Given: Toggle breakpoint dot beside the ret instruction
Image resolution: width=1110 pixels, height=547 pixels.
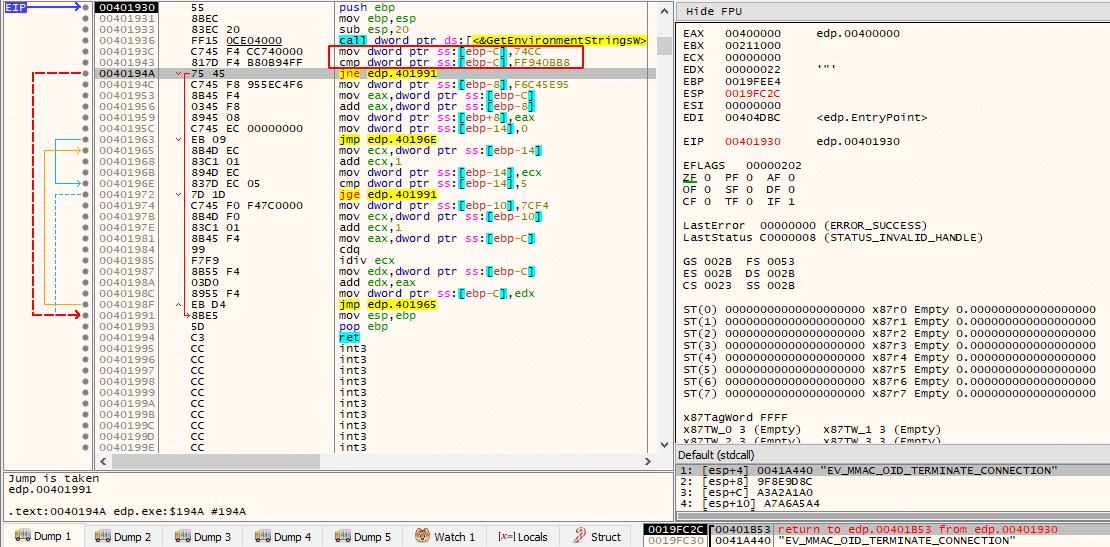Looking at the screenshot, I should coord(86,338).
